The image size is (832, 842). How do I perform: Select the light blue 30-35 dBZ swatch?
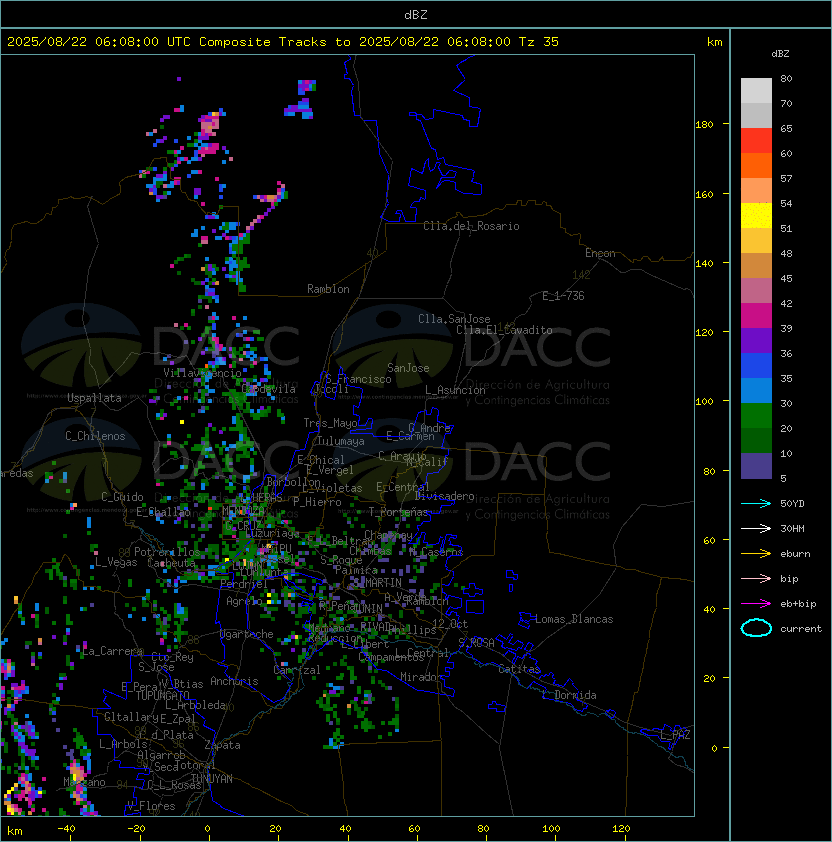pos(756,390)
